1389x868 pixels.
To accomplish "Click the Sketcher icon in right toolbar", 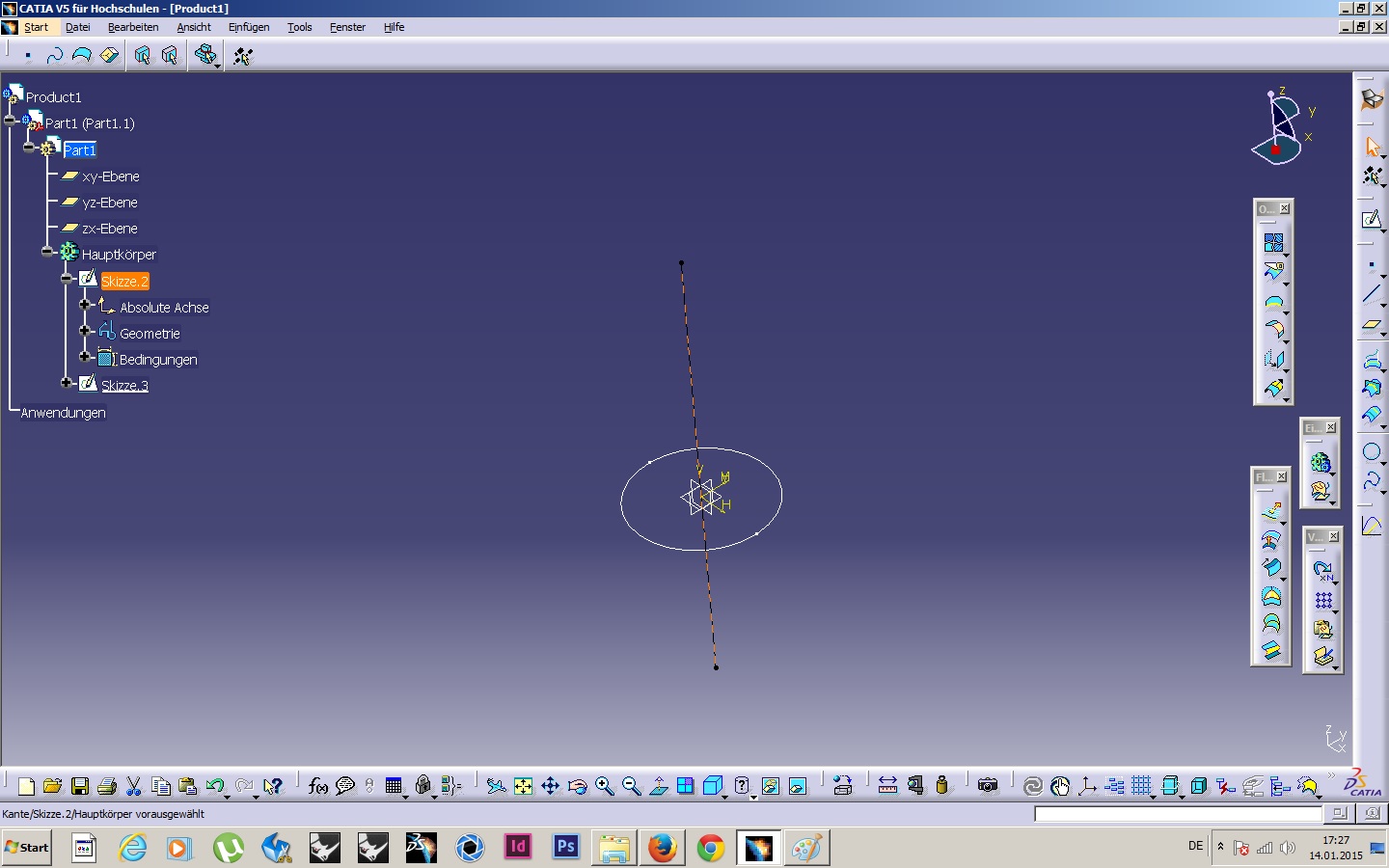I will pyautogui.click(x=1372, y=220).
